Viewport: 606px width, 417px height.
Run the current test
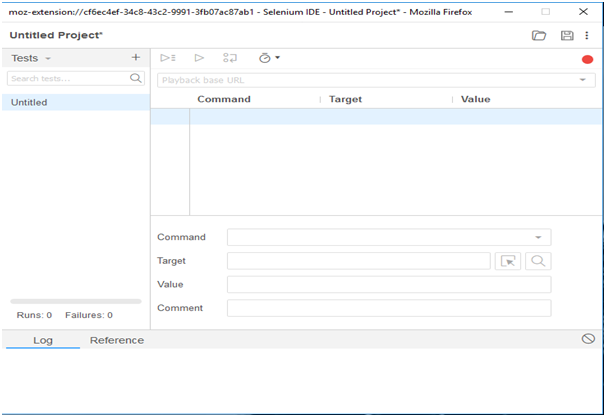click(199, 58)
